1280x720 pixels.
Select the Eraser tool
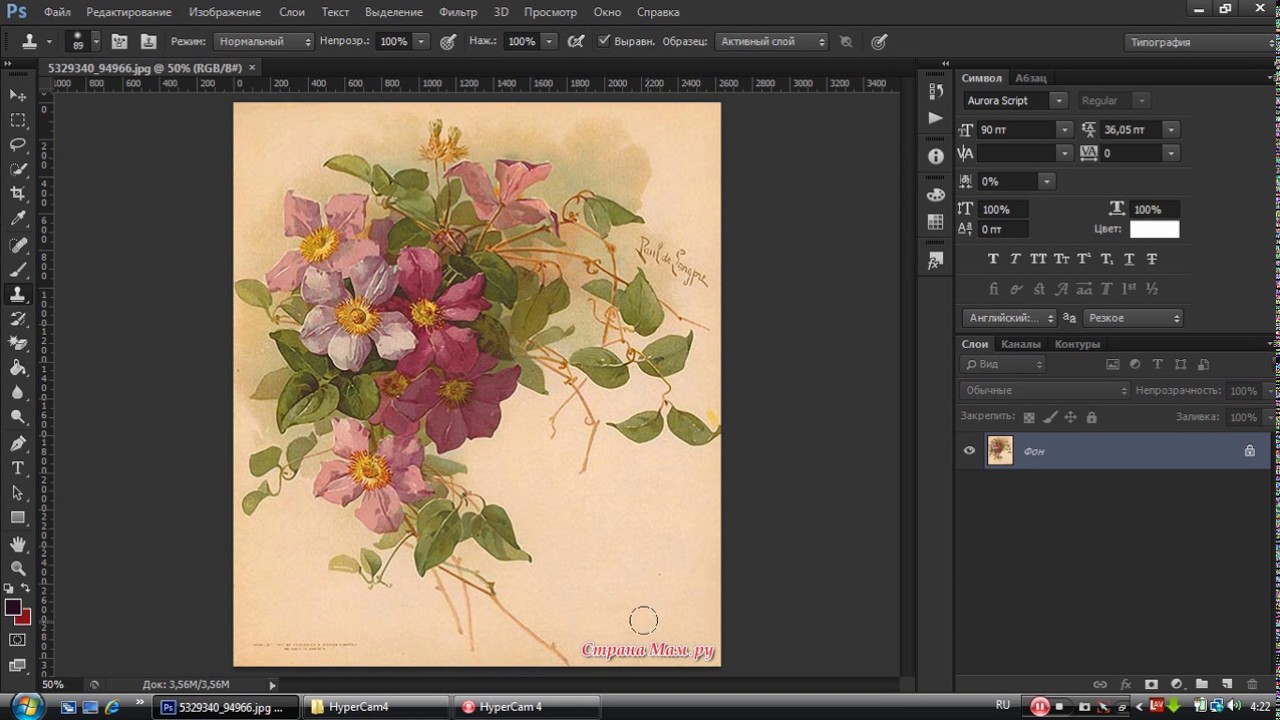pos(18,344)
